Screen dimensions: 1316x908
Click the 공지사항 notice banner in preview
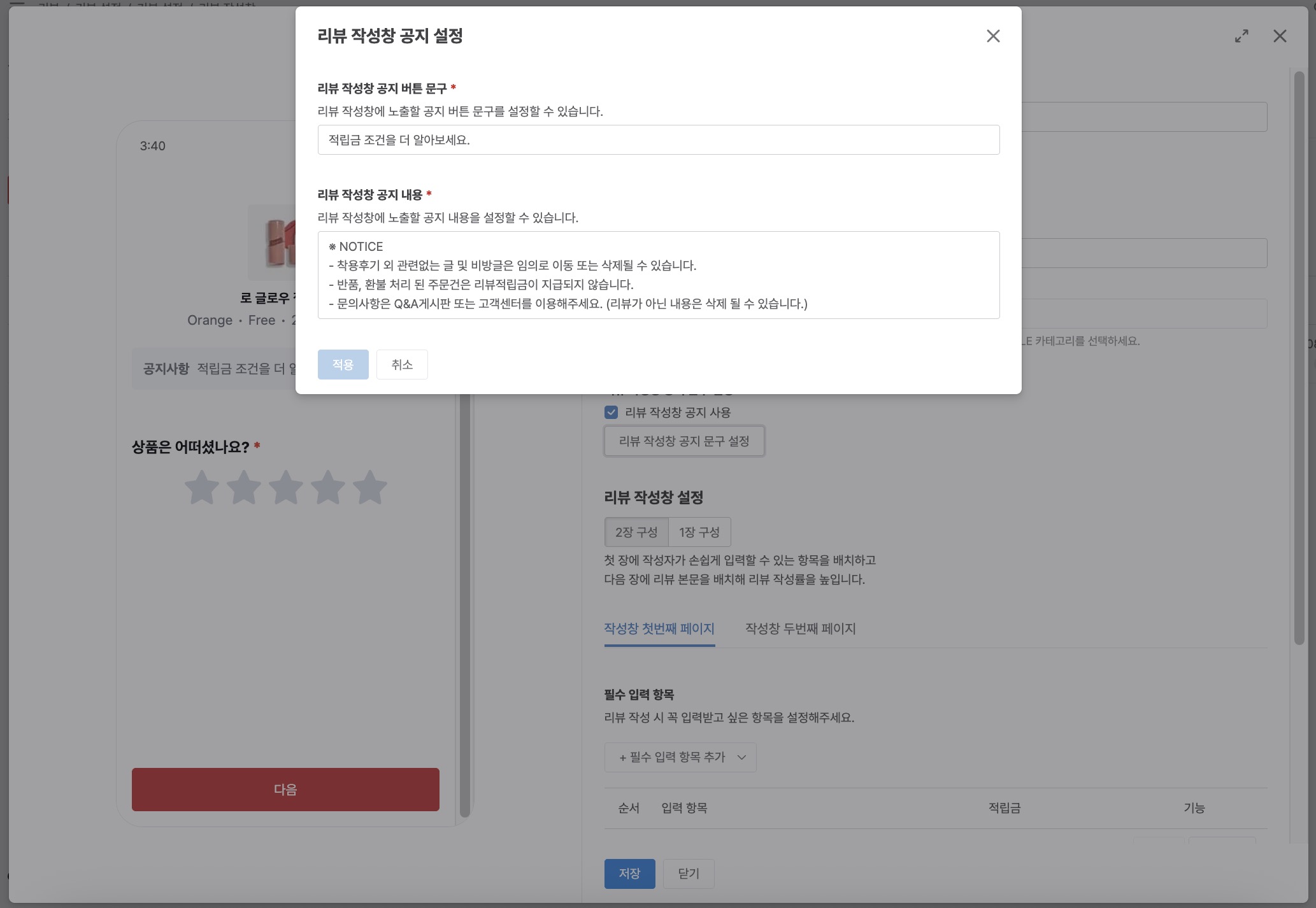214,369
